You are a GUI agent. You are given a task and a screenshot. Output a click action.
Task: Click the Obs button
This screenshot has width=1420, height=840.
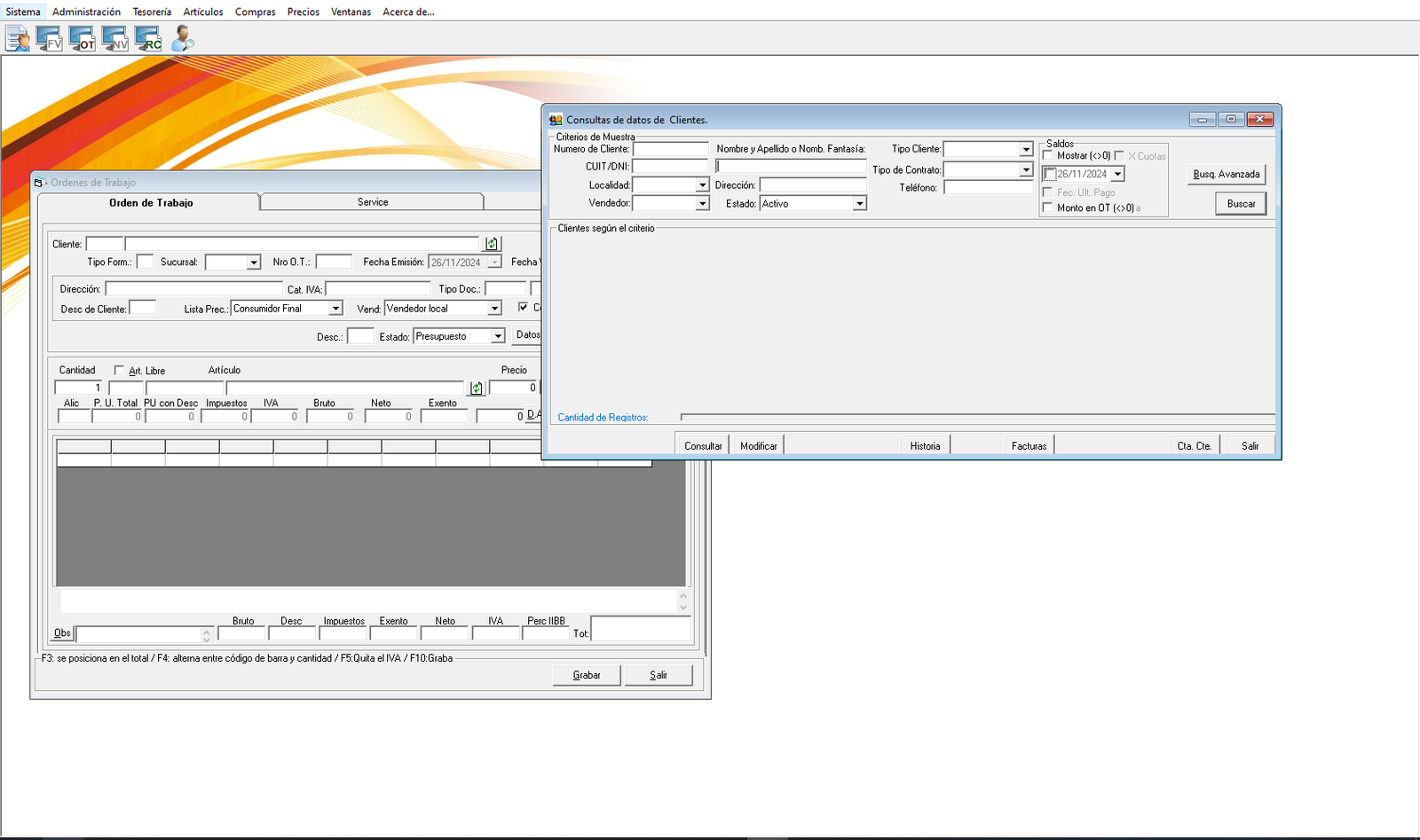click(62, 632)
